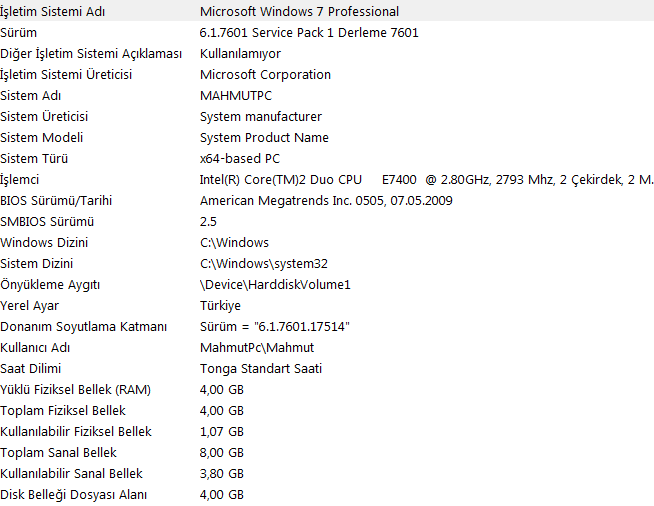Select the Kullanılabilir Fiziksel Bellek label
This screenshot has width=654, height=506.
tap(76, 432)
